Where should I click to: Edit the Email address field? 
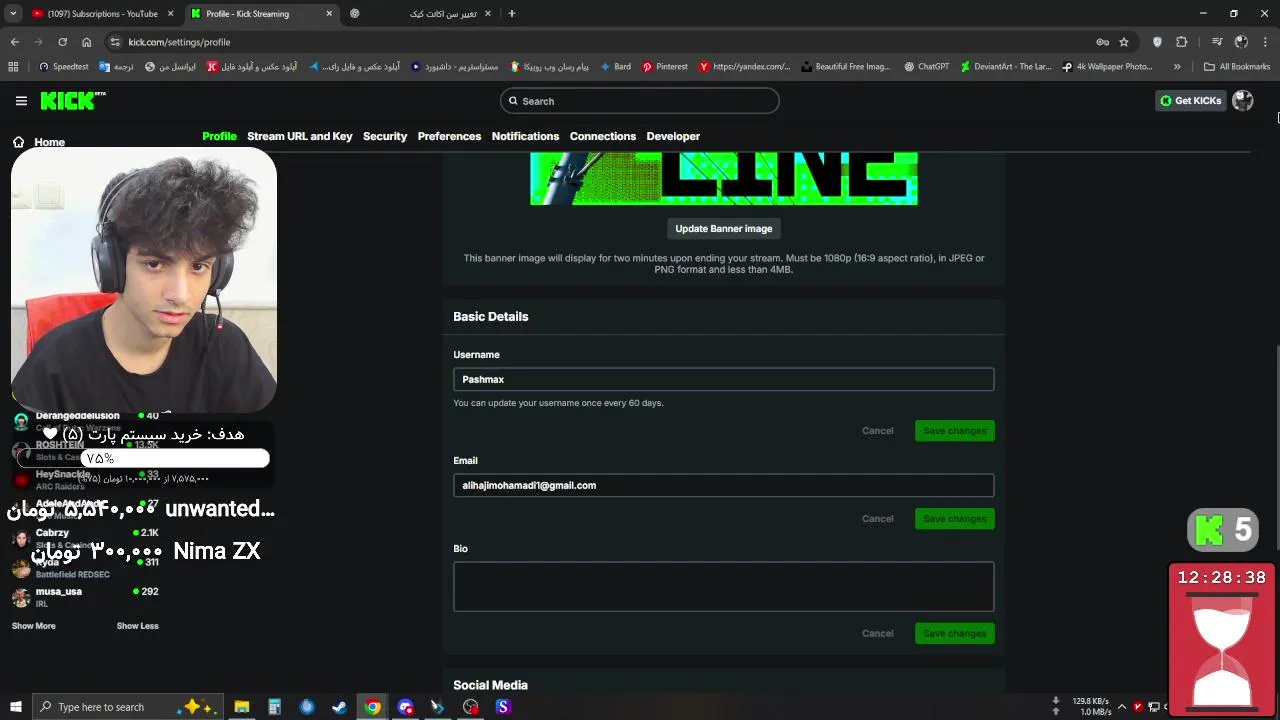point(724,485)
